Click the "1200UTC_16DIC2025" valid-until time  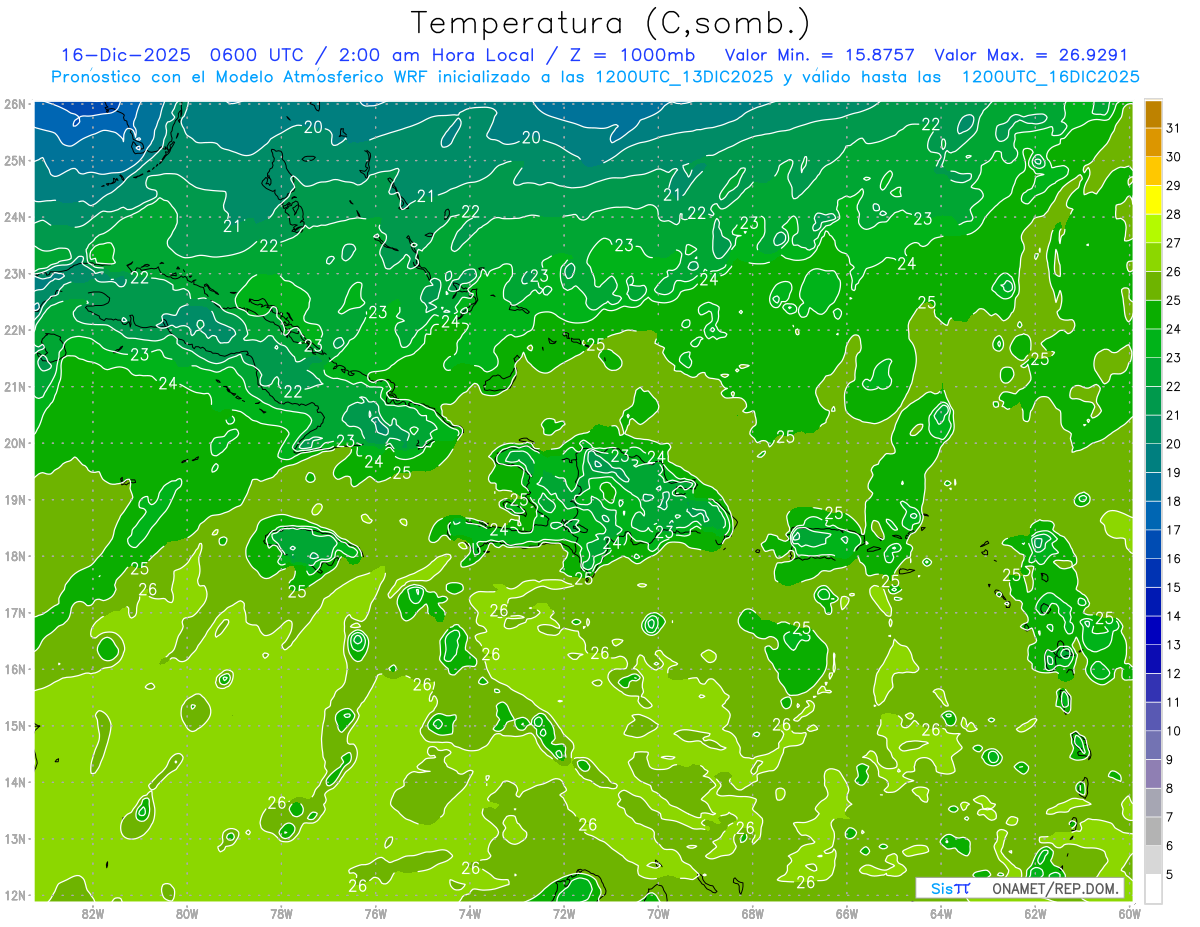(1051, 77)
